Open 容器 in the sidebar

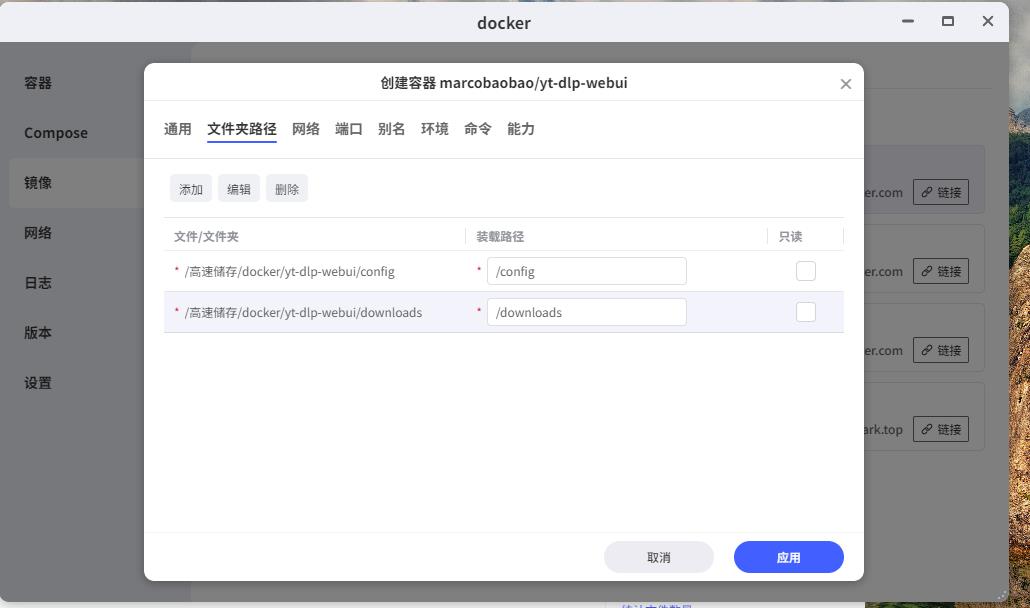click(x=38, y=83)
